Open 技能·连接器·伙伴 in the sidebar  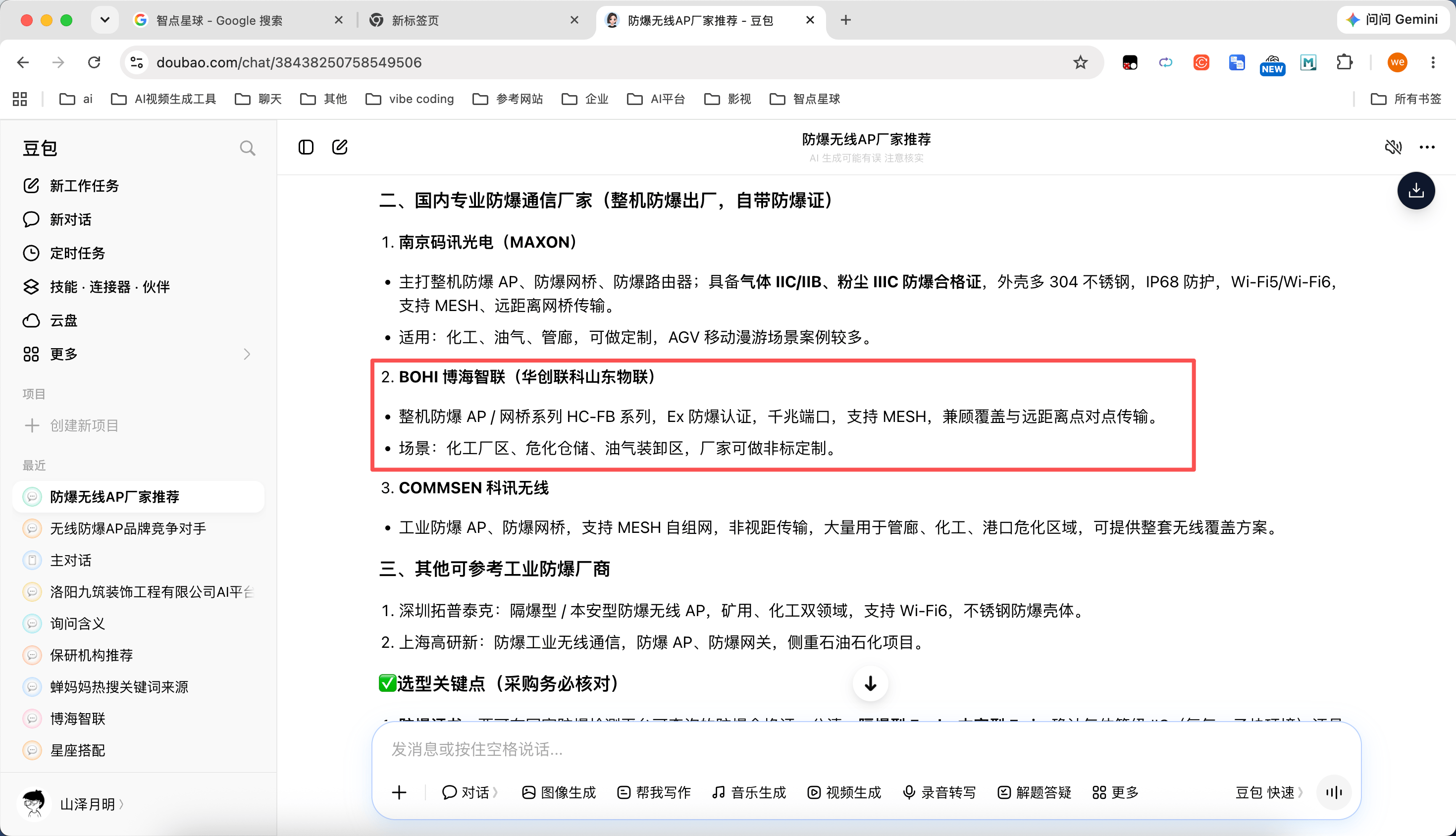[138, 287]
